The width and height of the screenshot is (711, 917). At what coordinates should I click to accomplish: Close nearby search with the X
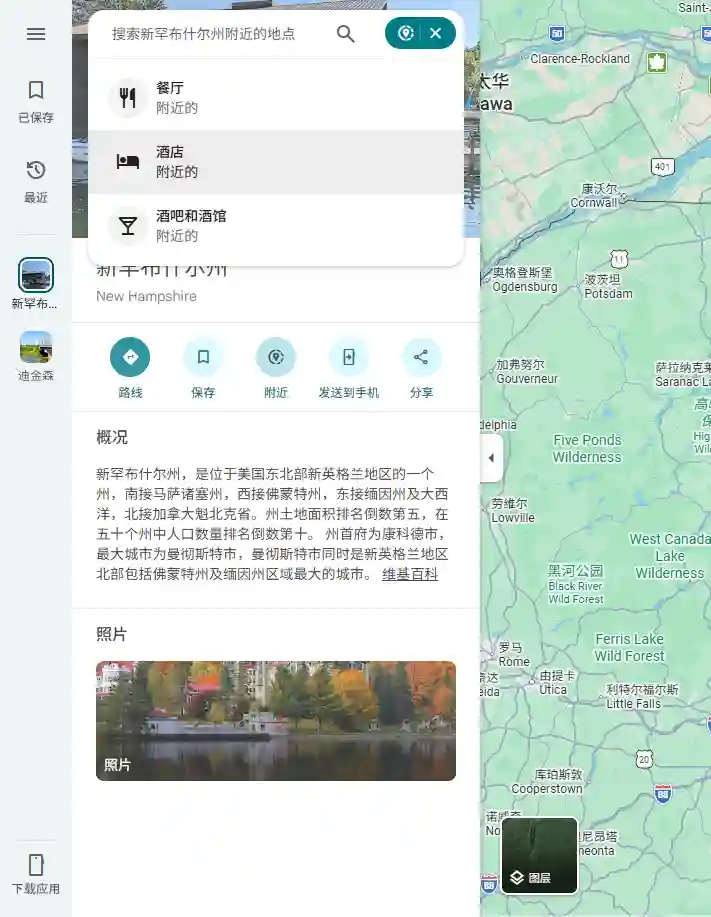436,33
